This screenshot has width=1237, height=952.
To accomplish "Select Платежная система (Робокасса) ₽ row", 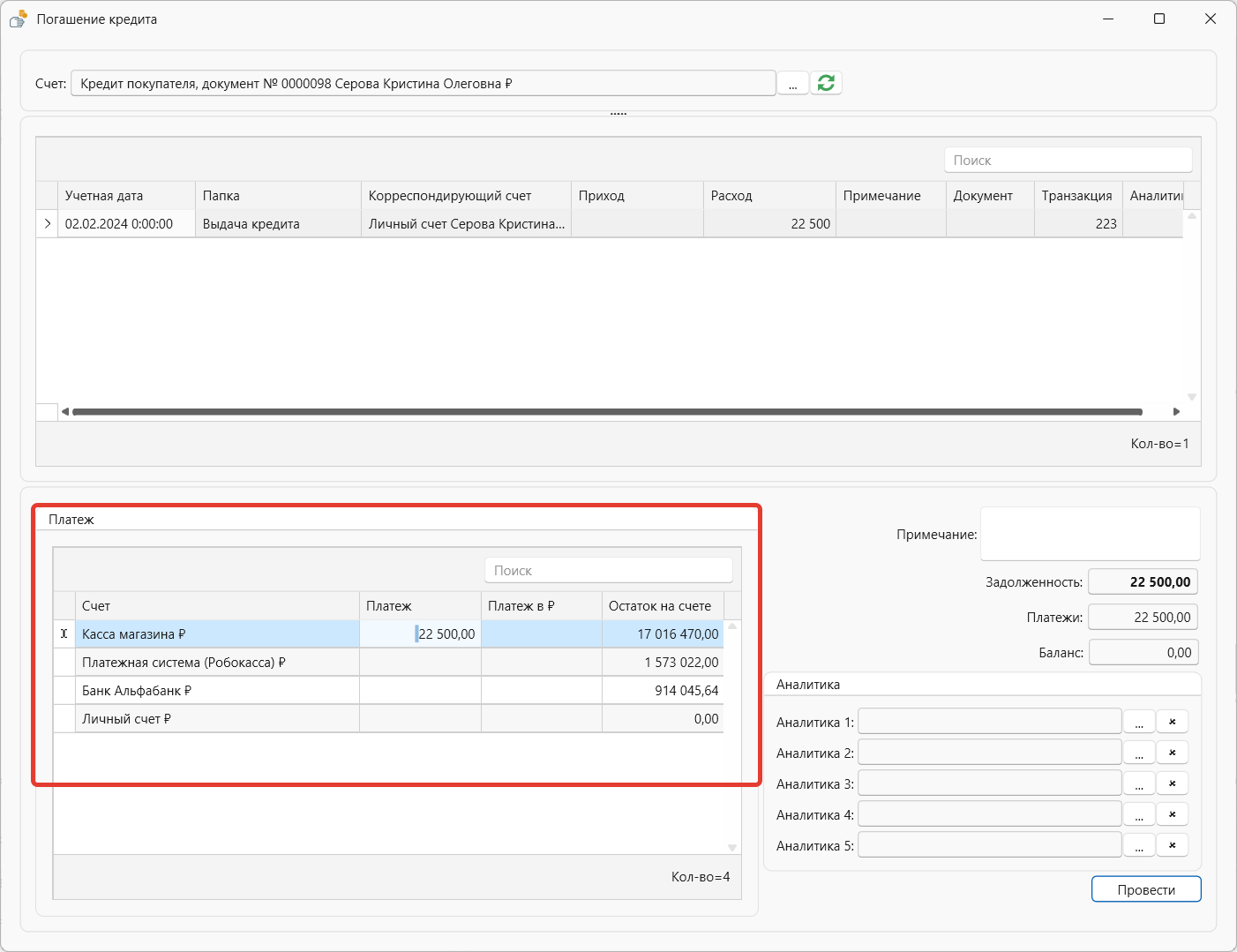I will click(x=388, y=662).
